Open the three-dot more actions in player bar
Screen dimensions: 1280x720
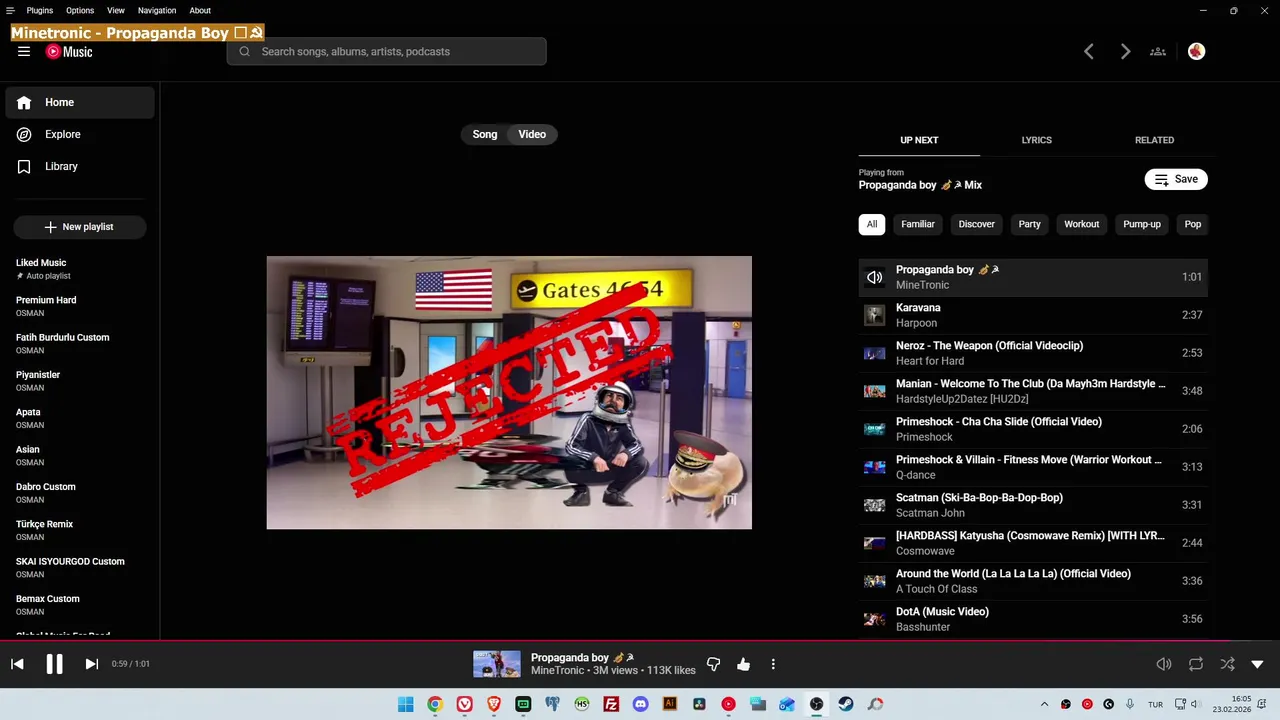(773, 664)
